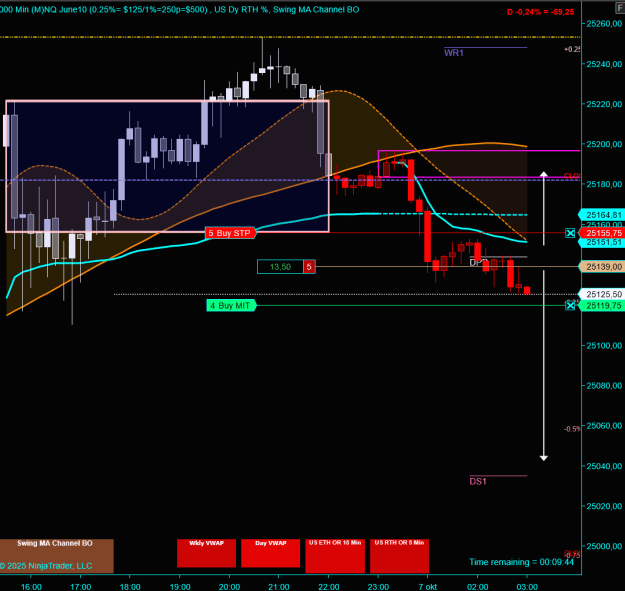Select the red '5 Buy STP' order flag
This screenshot has width=625, height=591.
tap(230, 233)
